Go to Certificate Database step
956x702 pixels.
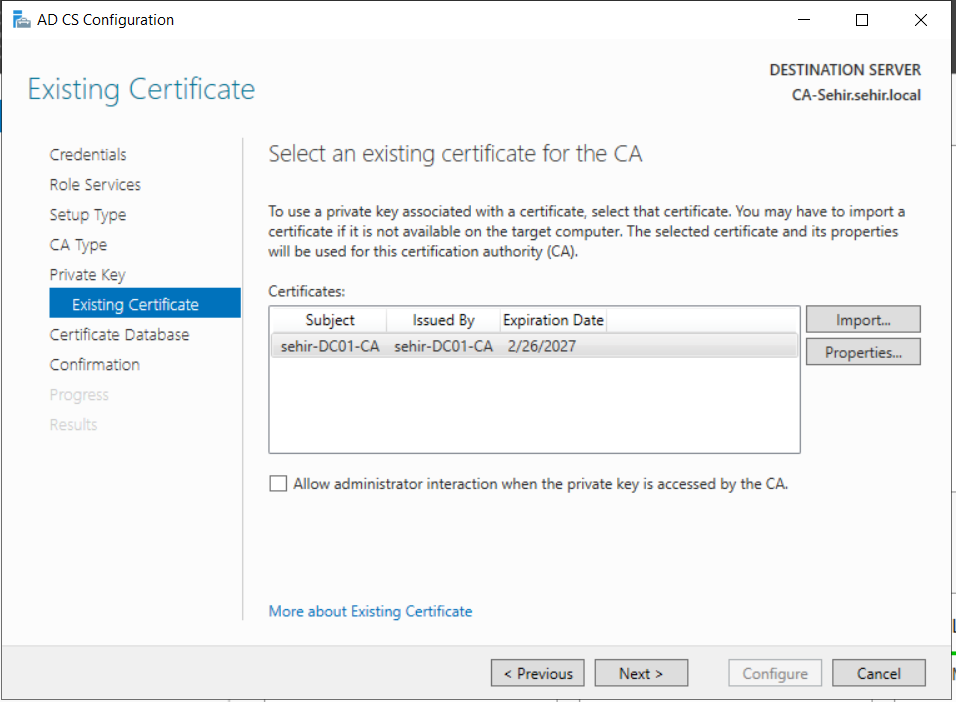point(120,335)
